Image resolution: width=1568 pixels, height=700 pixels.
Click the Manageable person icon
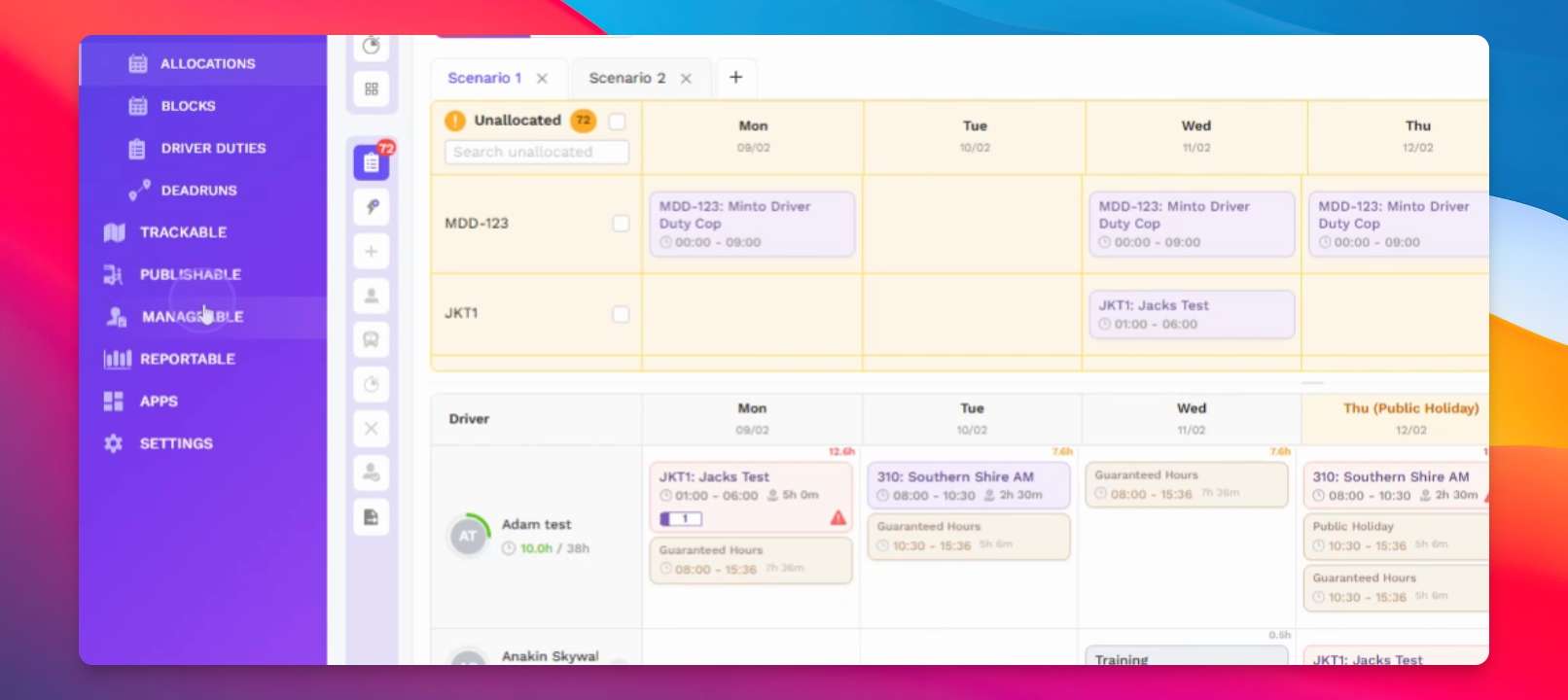[x=117, y=317]
